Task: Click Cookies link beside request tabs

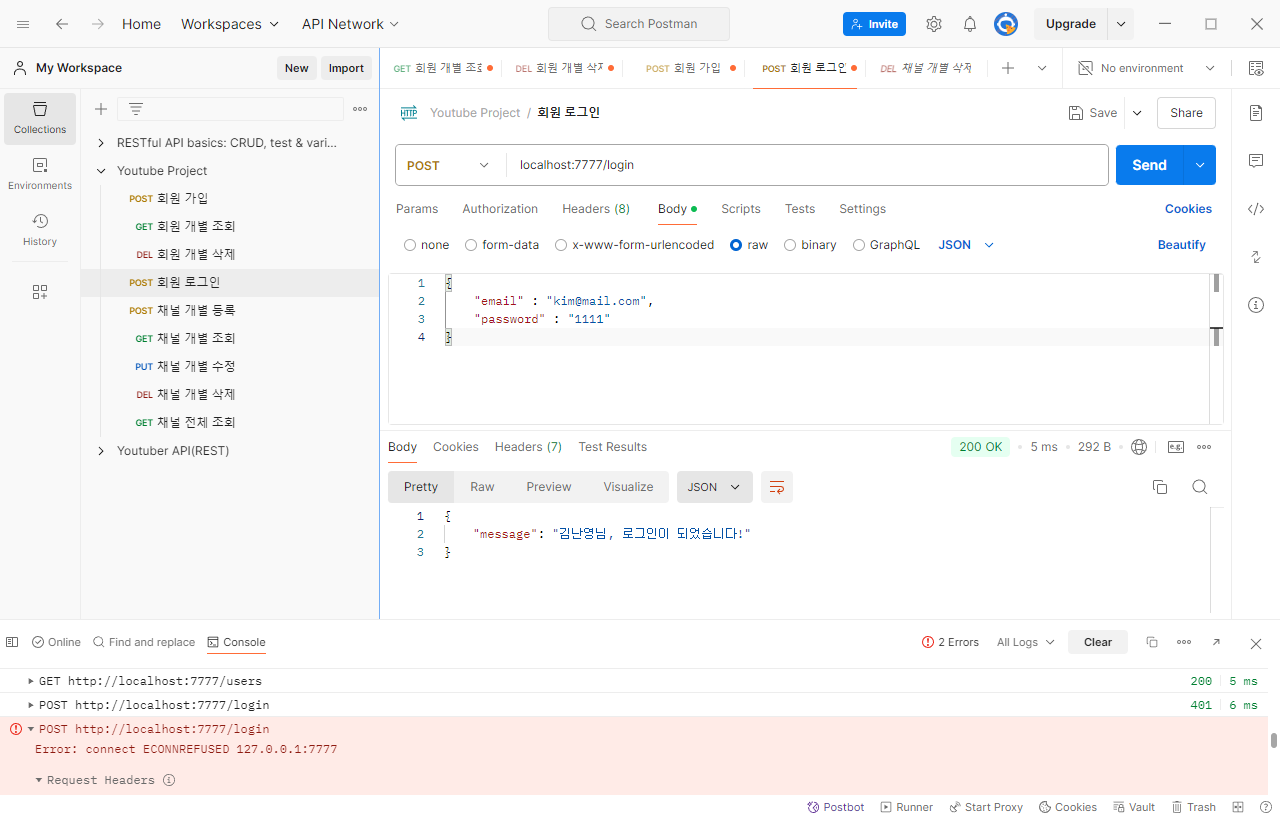Action: pos(1188,209)
